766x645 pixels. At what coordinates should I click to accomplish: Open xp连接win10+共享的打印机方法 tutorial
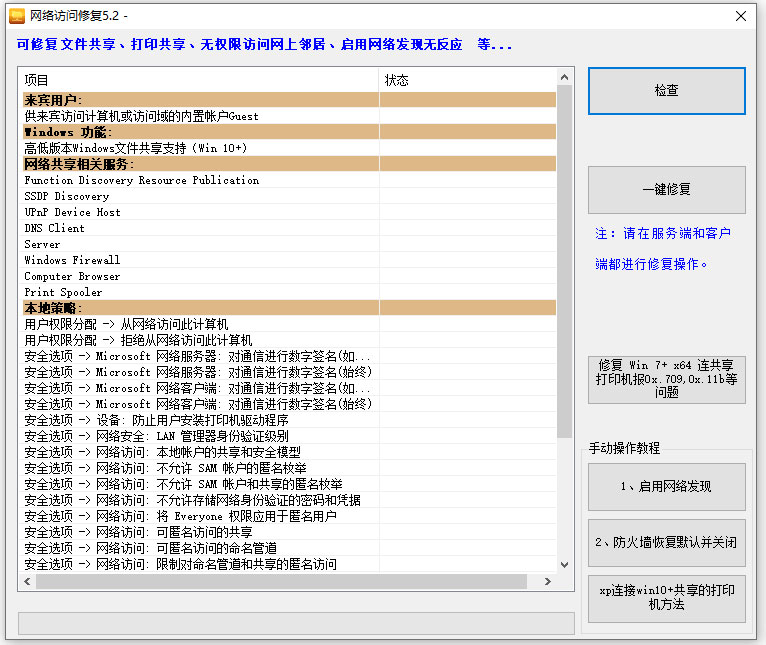[x=666, y=598]
